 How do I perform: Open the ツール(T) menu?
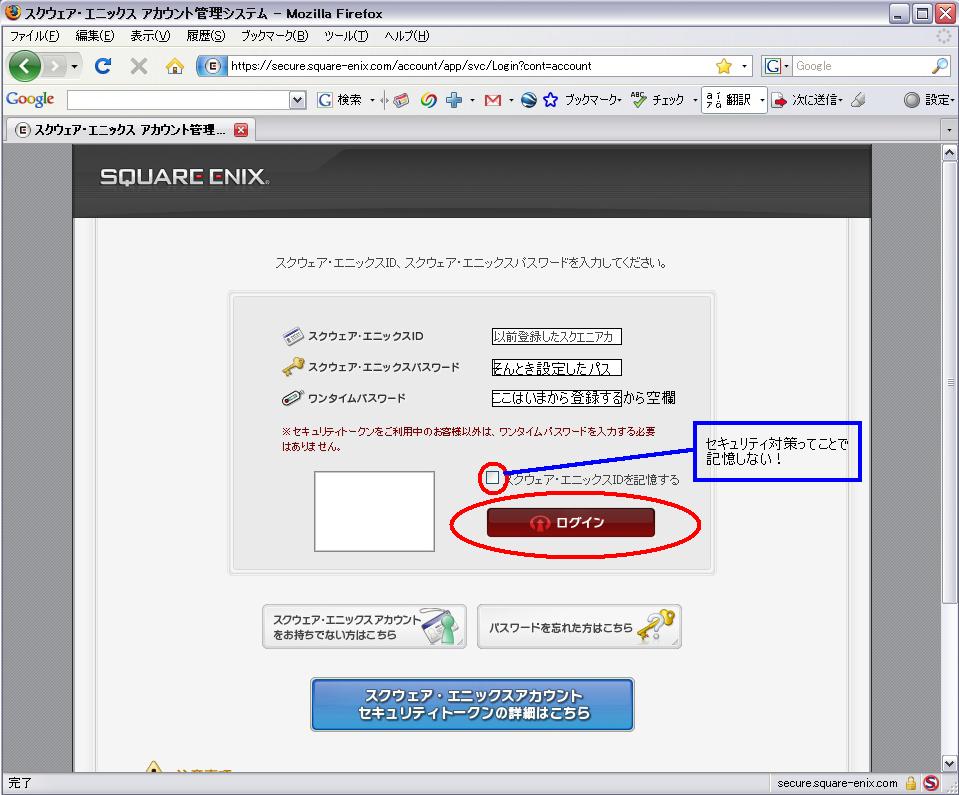click(x=346, y=35)
